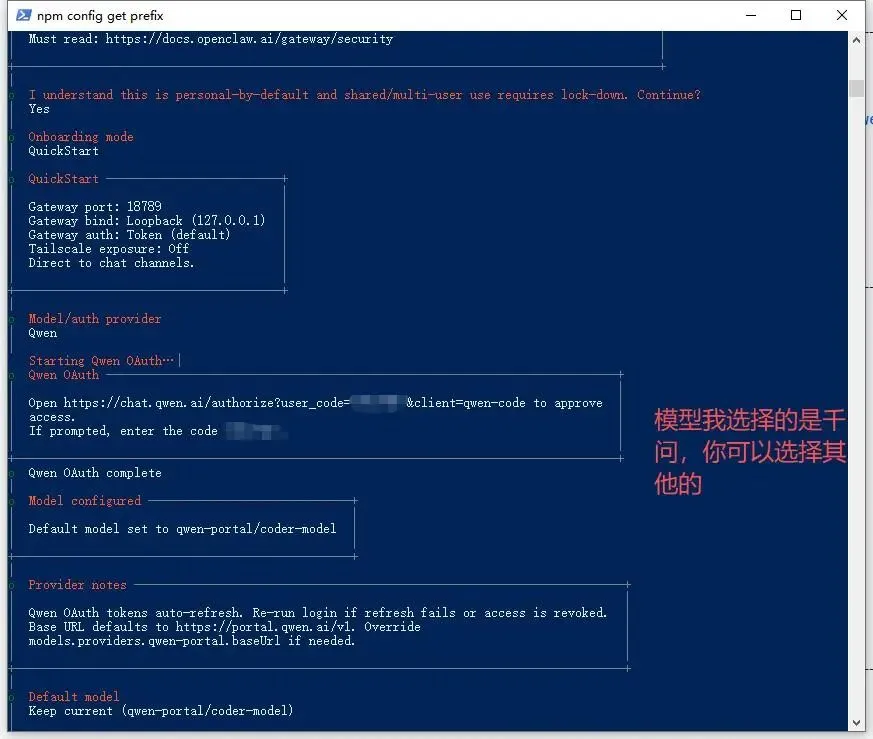Image resolution: width=873 pixels, height=739 pixels.
Task: Click 'Tailscale exposure: Off' line
Action: tap(109, 248)
